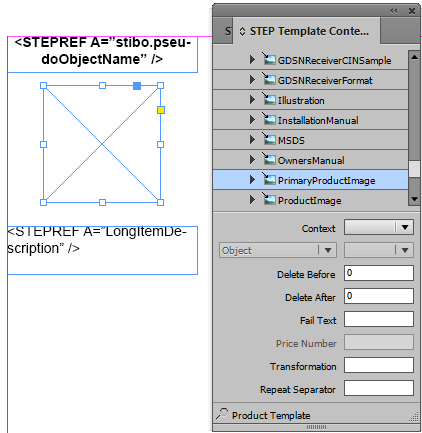Collapse the panel with the double-arrow icon
Image resolution: width=422 pixels, height=433 pixels.
[x=394, y=11]
